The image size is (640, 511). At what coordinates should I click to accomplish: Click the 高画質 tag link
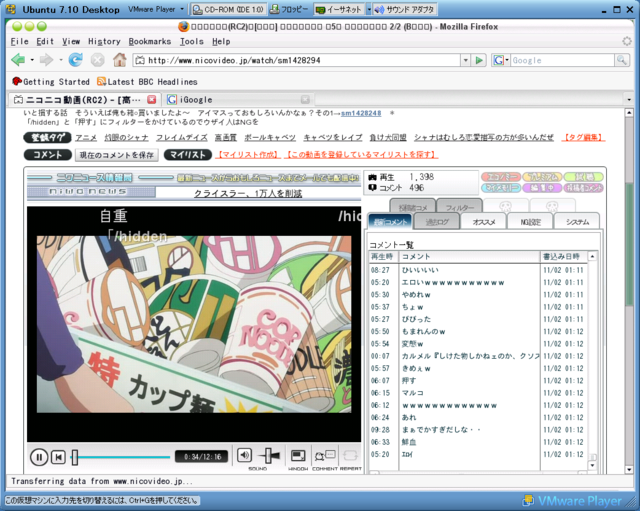226,138
